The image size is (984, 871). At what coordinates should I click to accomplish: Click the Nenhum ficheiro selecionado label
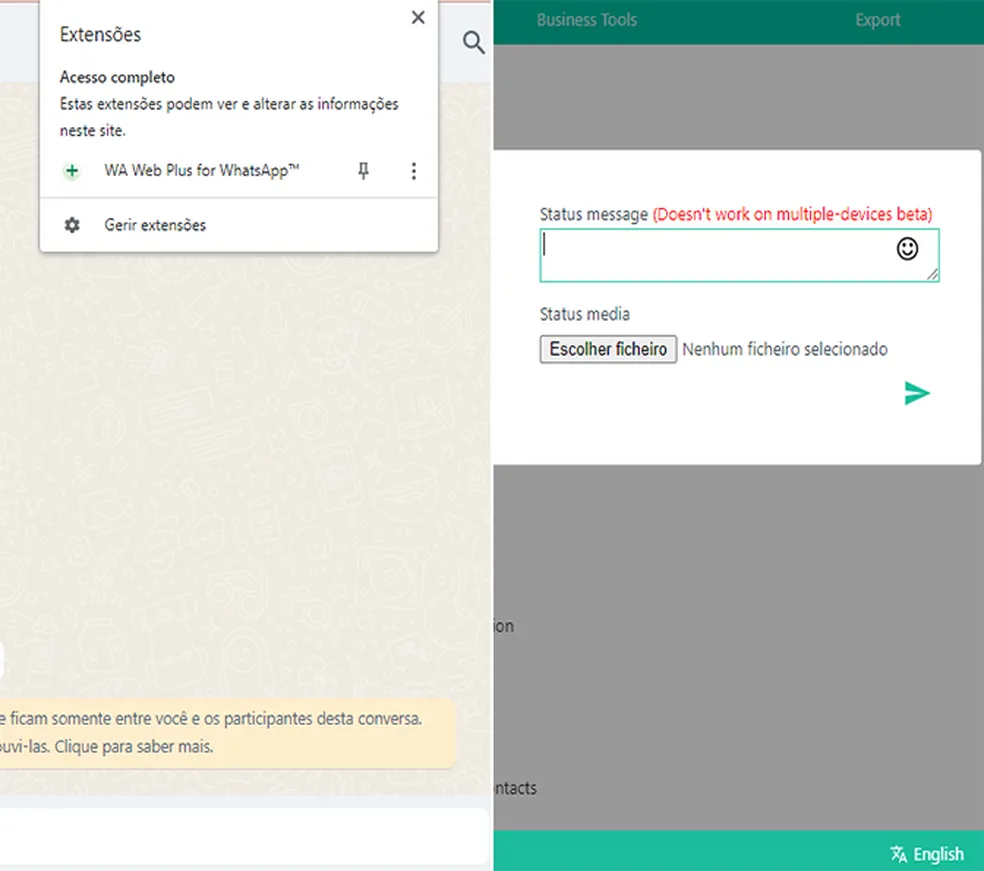tap(785, 349)
